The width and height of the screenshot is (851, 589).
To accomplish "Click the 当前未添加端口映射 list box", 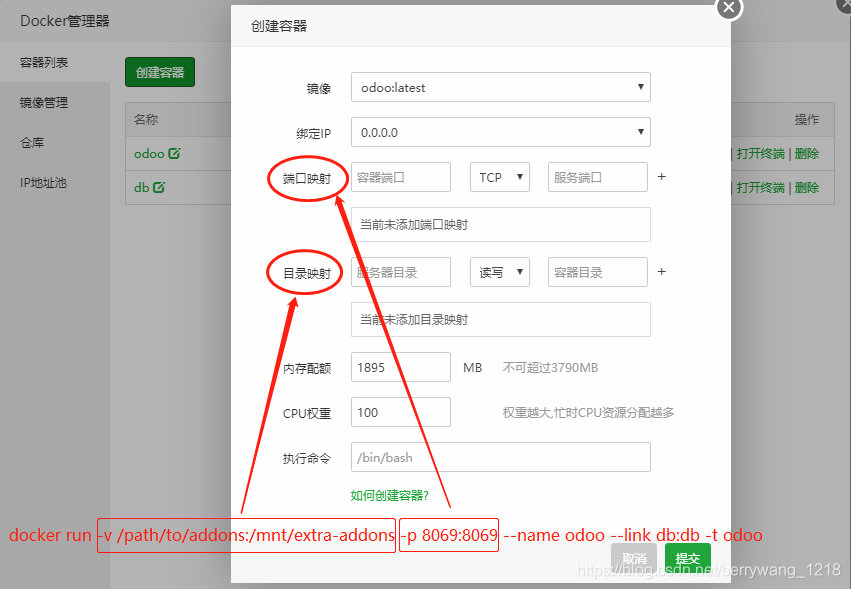I will (500, 225).
